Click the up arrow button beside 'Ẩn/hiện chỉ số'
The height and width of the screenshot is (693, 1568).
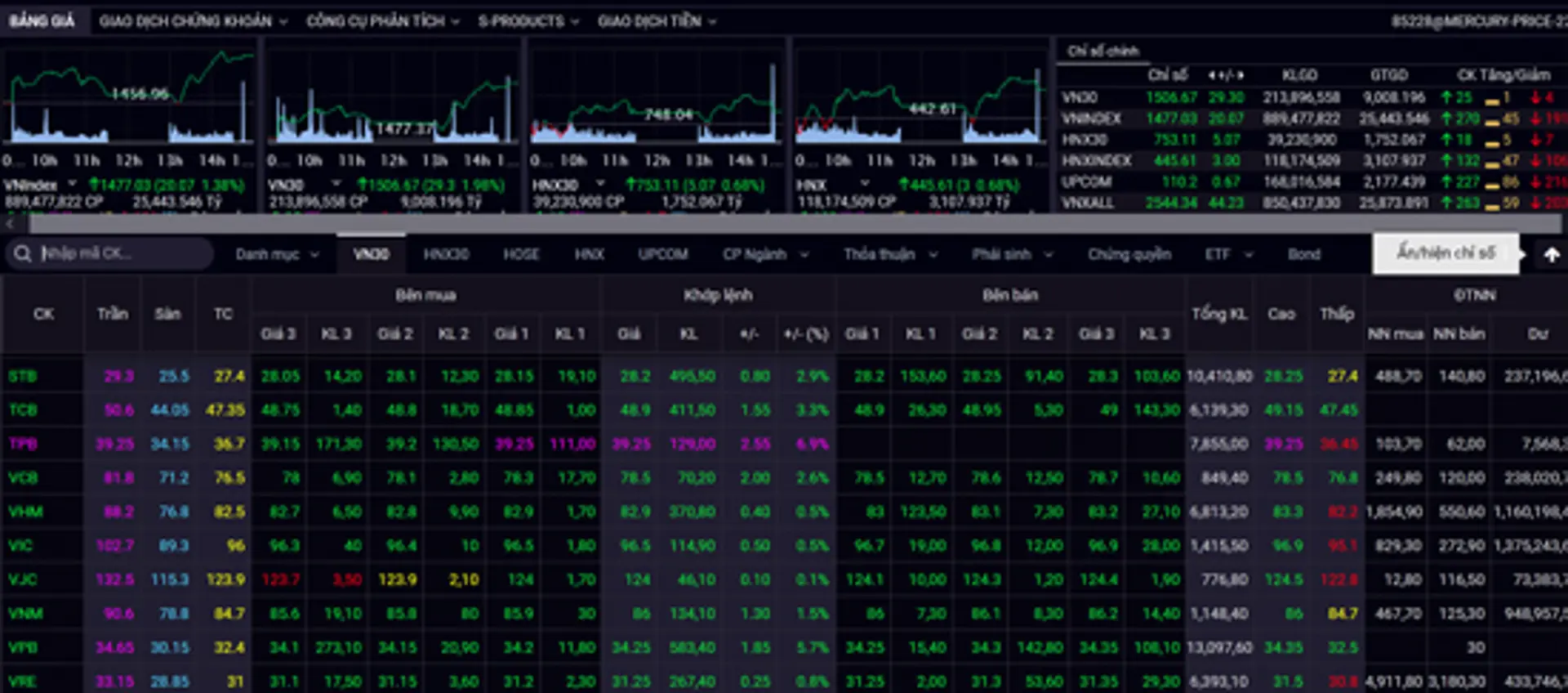[1552, 254]
